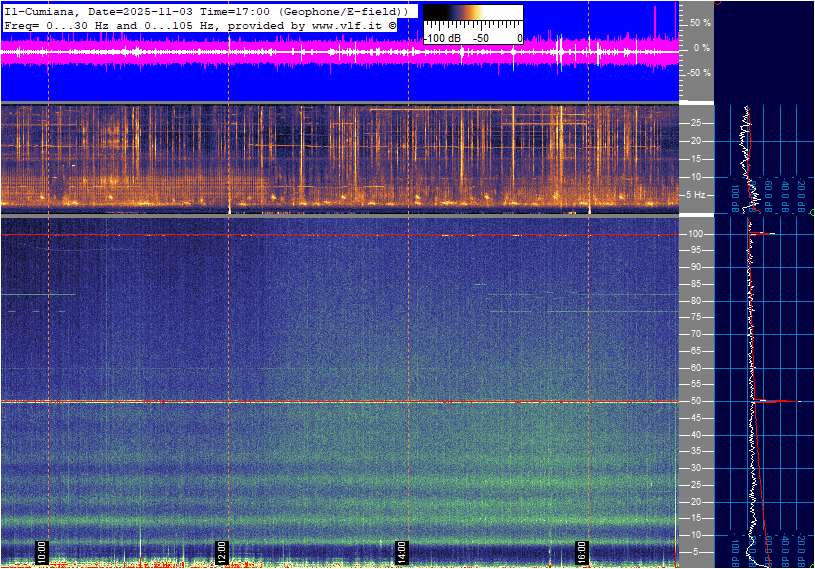The width and height of the screenshot is (815, 569).
Task: Click the 50 % amplitude axis label
Action: [x=700, y=22]
